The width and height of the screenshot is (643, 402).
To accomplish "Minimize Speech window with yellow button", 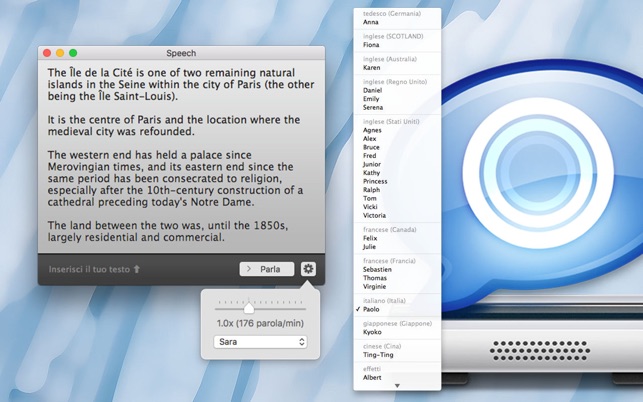I will [x=60, y=53].
